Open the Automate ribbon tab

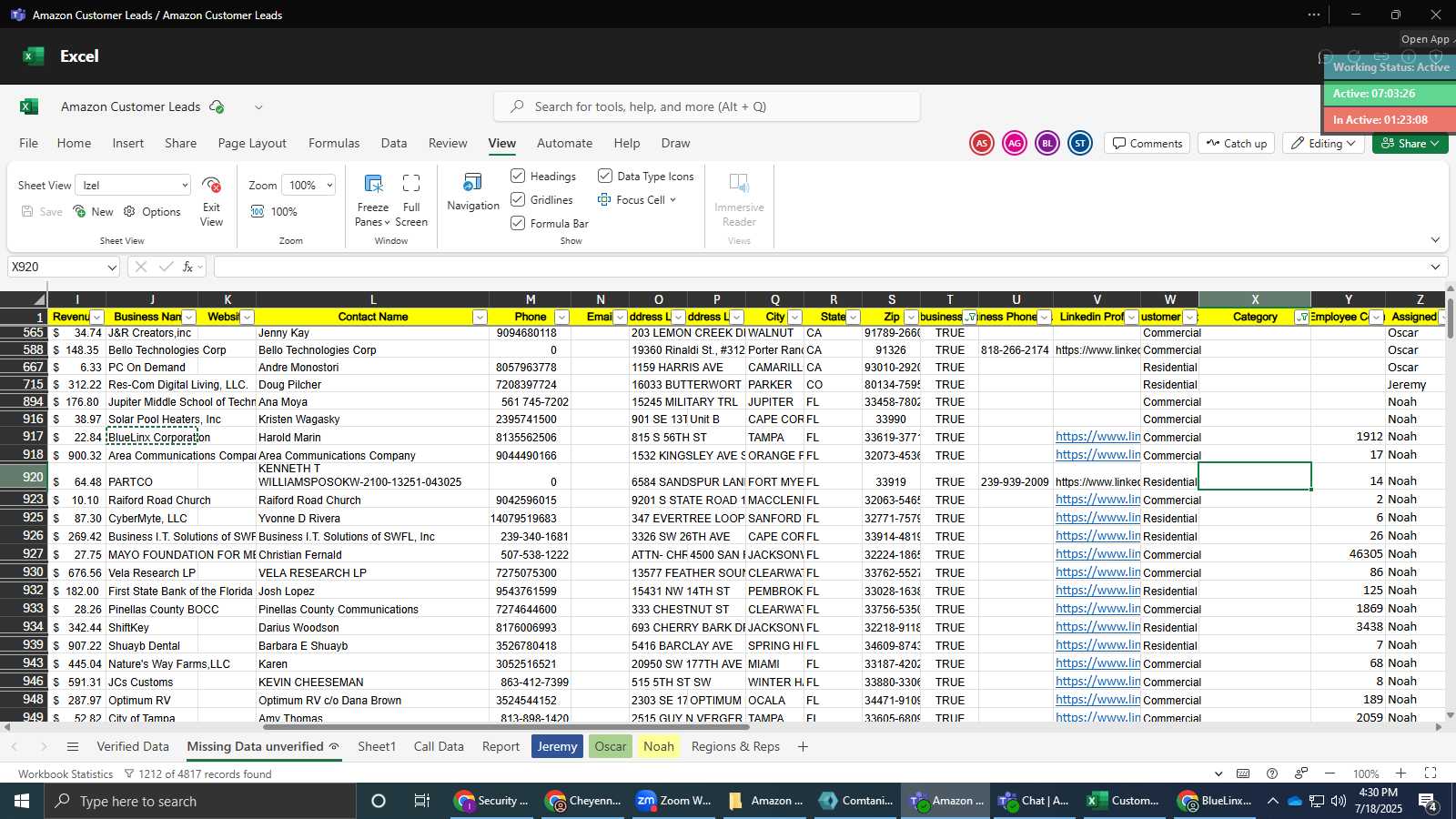click(x=564, y=143)
